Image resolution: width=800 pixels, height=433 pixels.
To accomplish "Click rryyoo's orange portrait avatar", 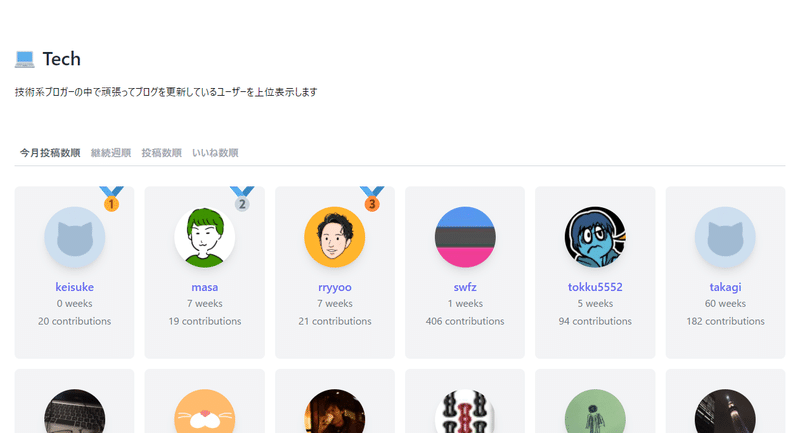I will pos(335,237).
